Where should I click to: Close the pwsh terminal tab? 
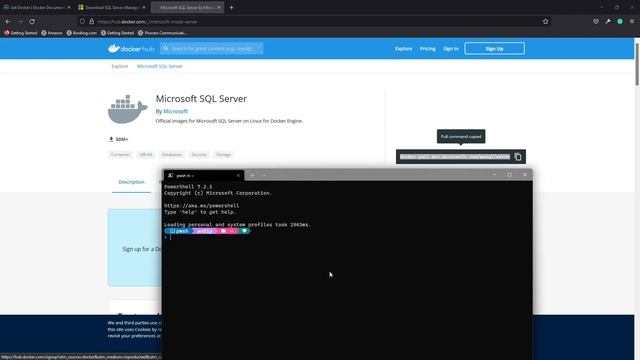click(x=238, y=175)
